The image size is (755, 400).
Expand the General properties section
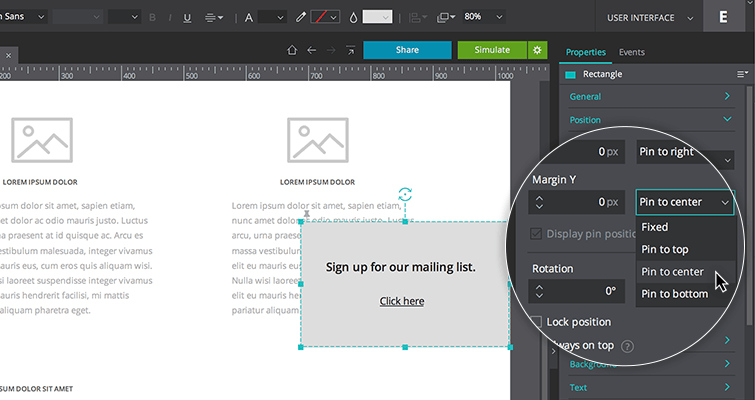650,97
